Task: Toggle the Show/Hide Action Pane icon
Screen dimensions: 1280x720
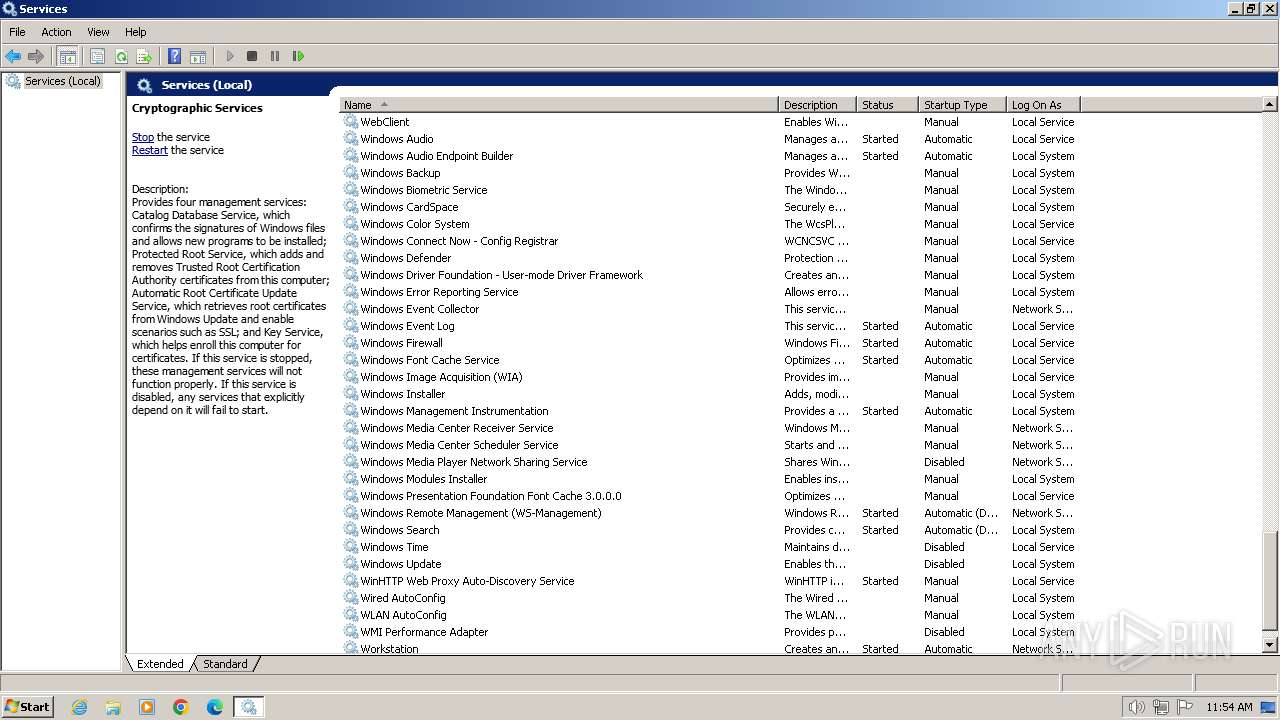Action: (x=198, y=57)
